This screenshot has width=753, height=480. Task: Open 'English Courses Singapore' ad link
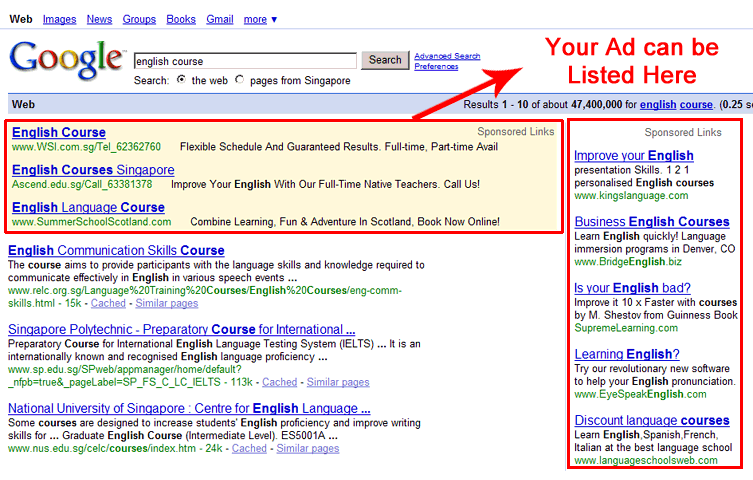[93, 170]
